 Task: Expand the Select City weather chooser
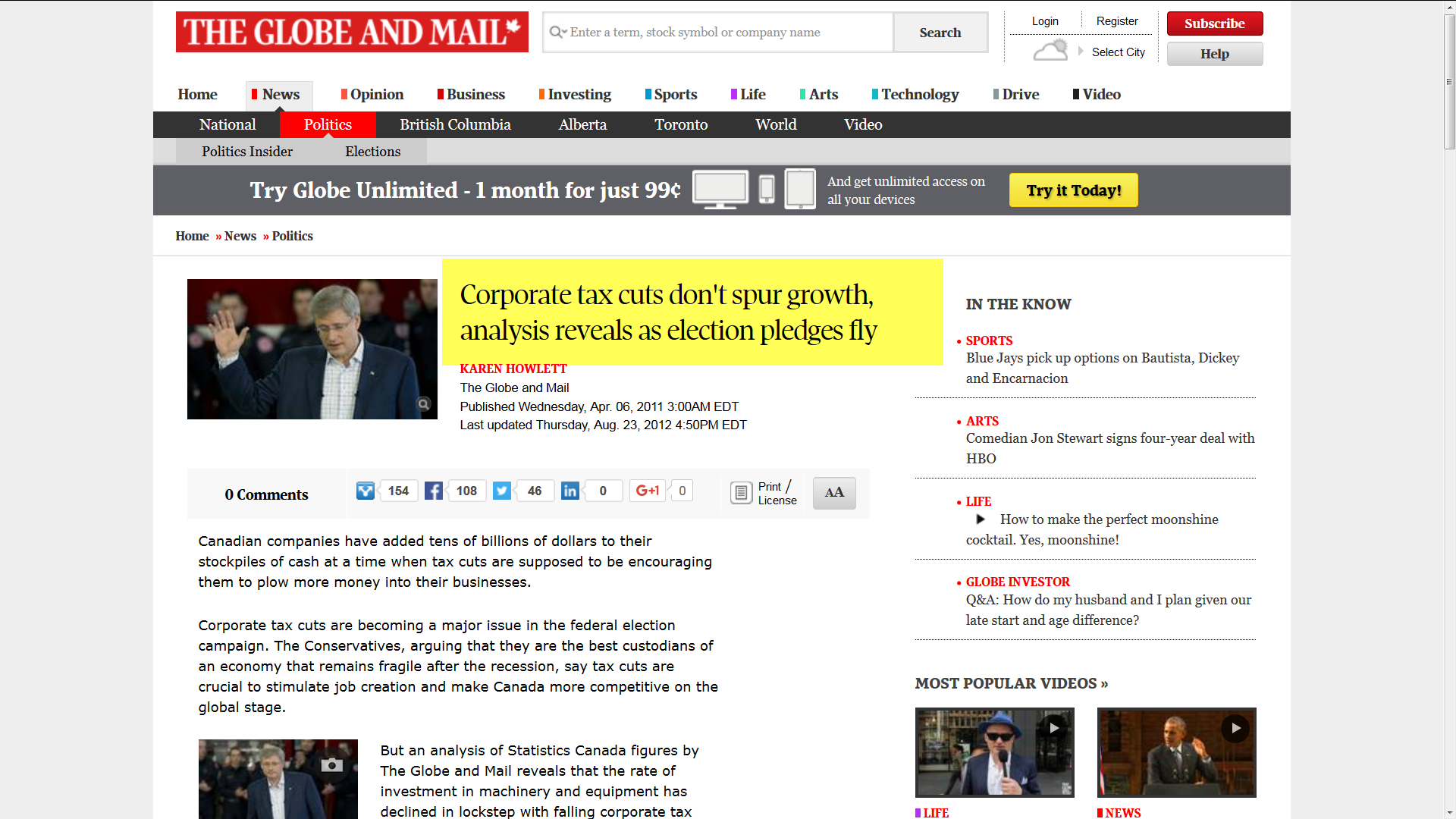point(1118,52)
